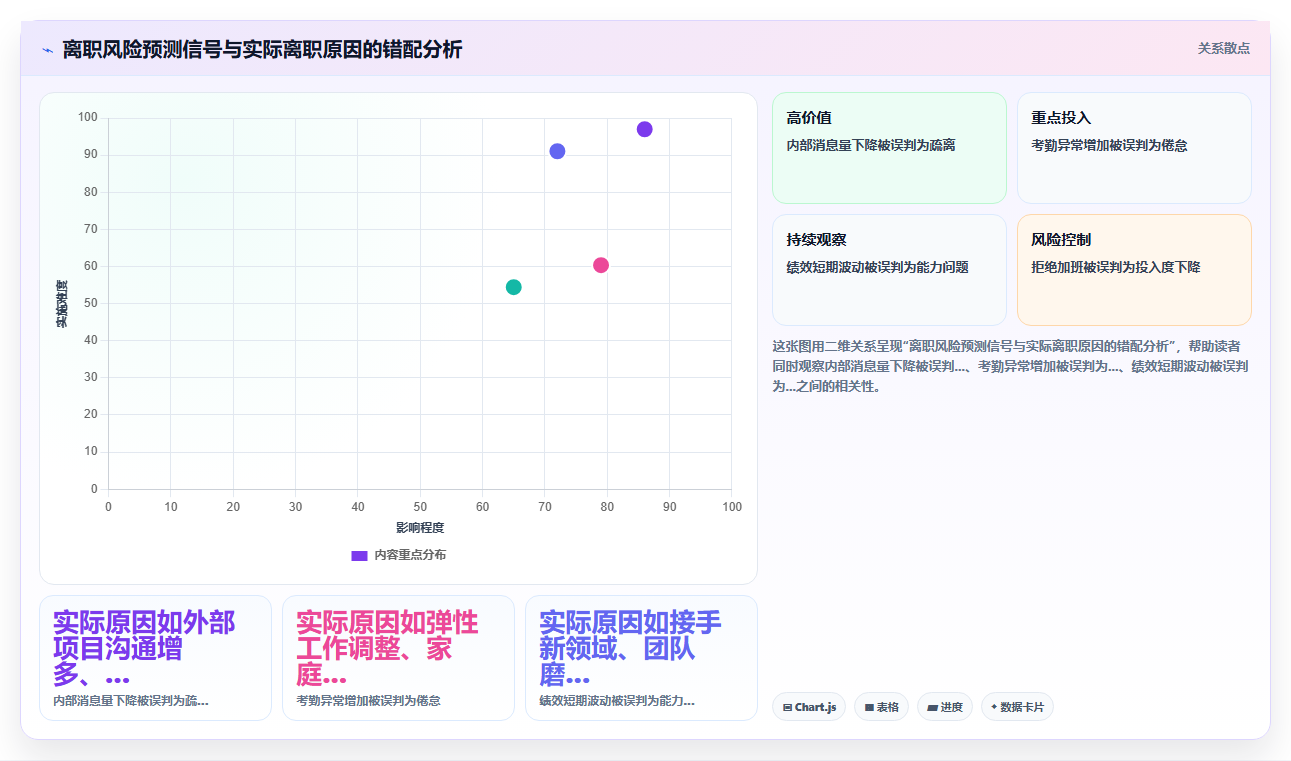Click the lightning icon beside the title
Screen dimensions: 1291x761
48,50
